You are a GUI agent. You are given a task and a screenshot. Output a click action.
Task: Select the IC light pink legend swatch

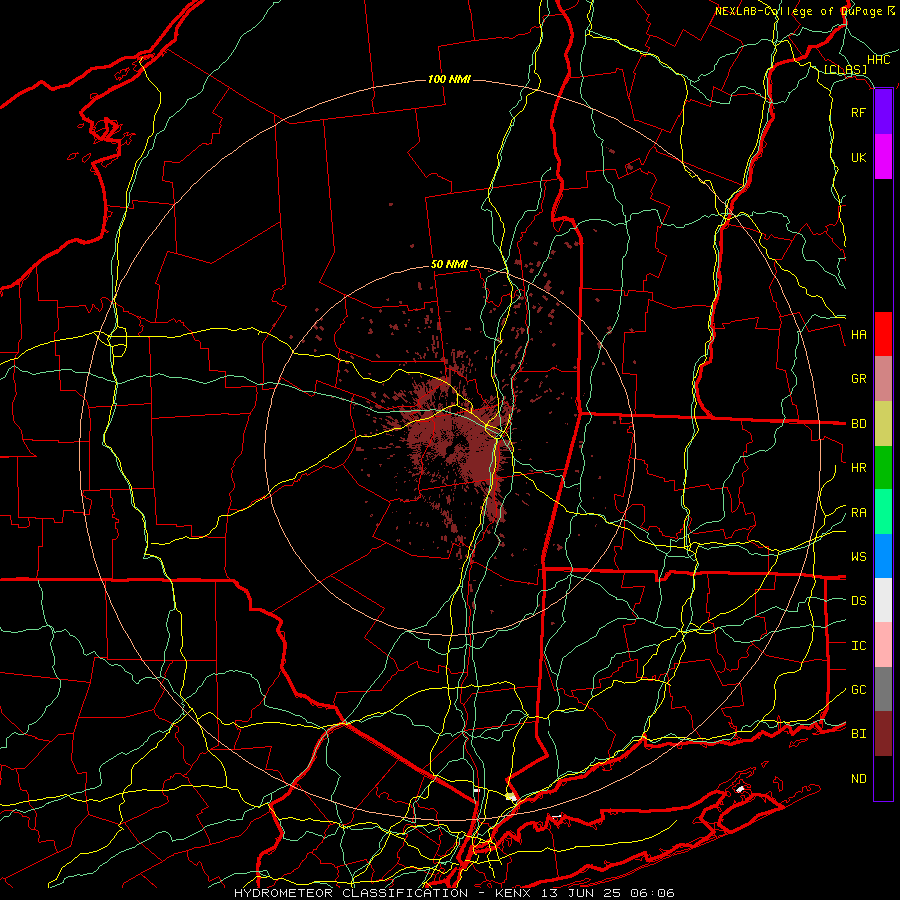pyautogui.click(x=883, y=645)
